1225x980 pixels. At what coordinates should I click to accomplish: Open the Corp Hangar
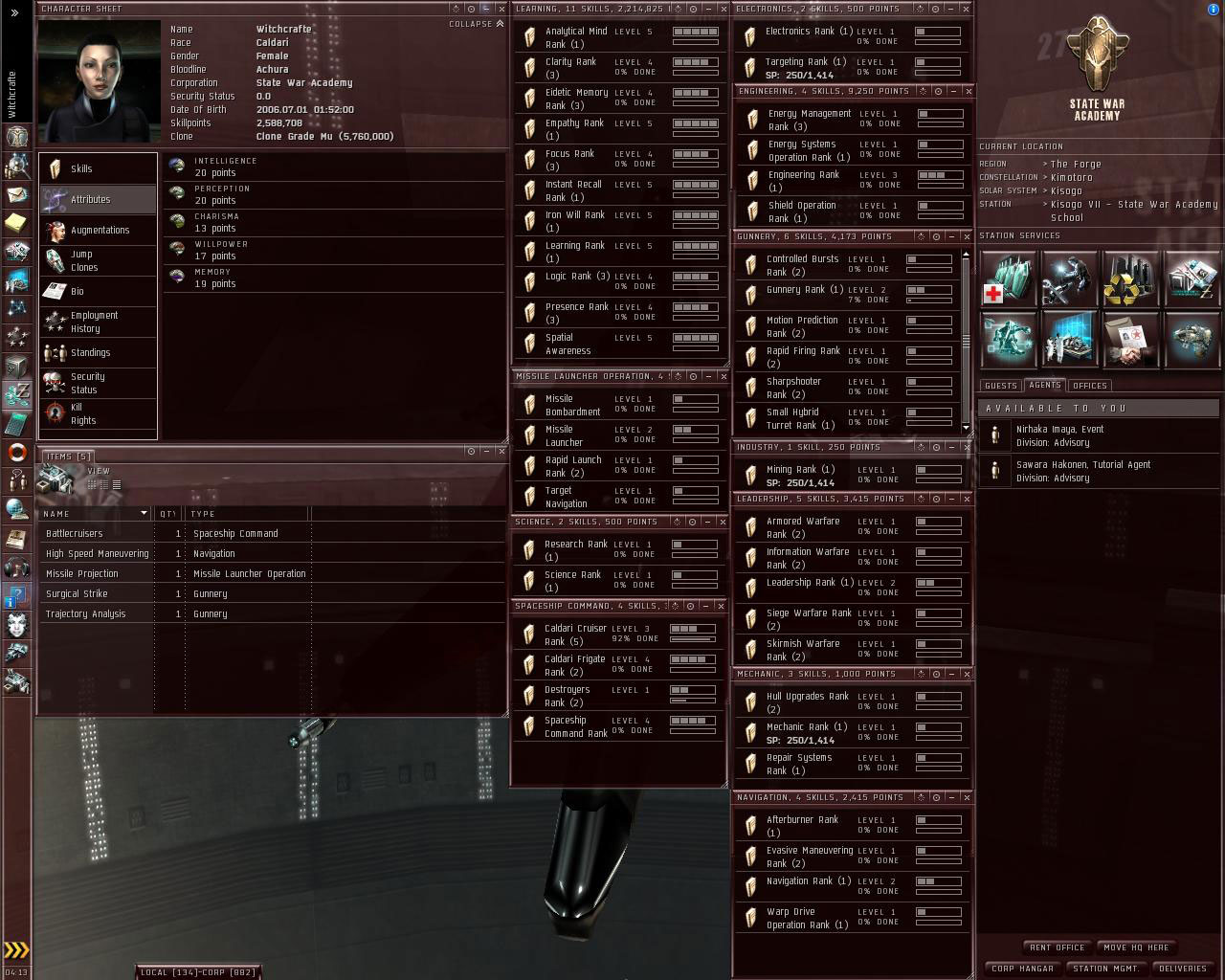[1022, 969]
